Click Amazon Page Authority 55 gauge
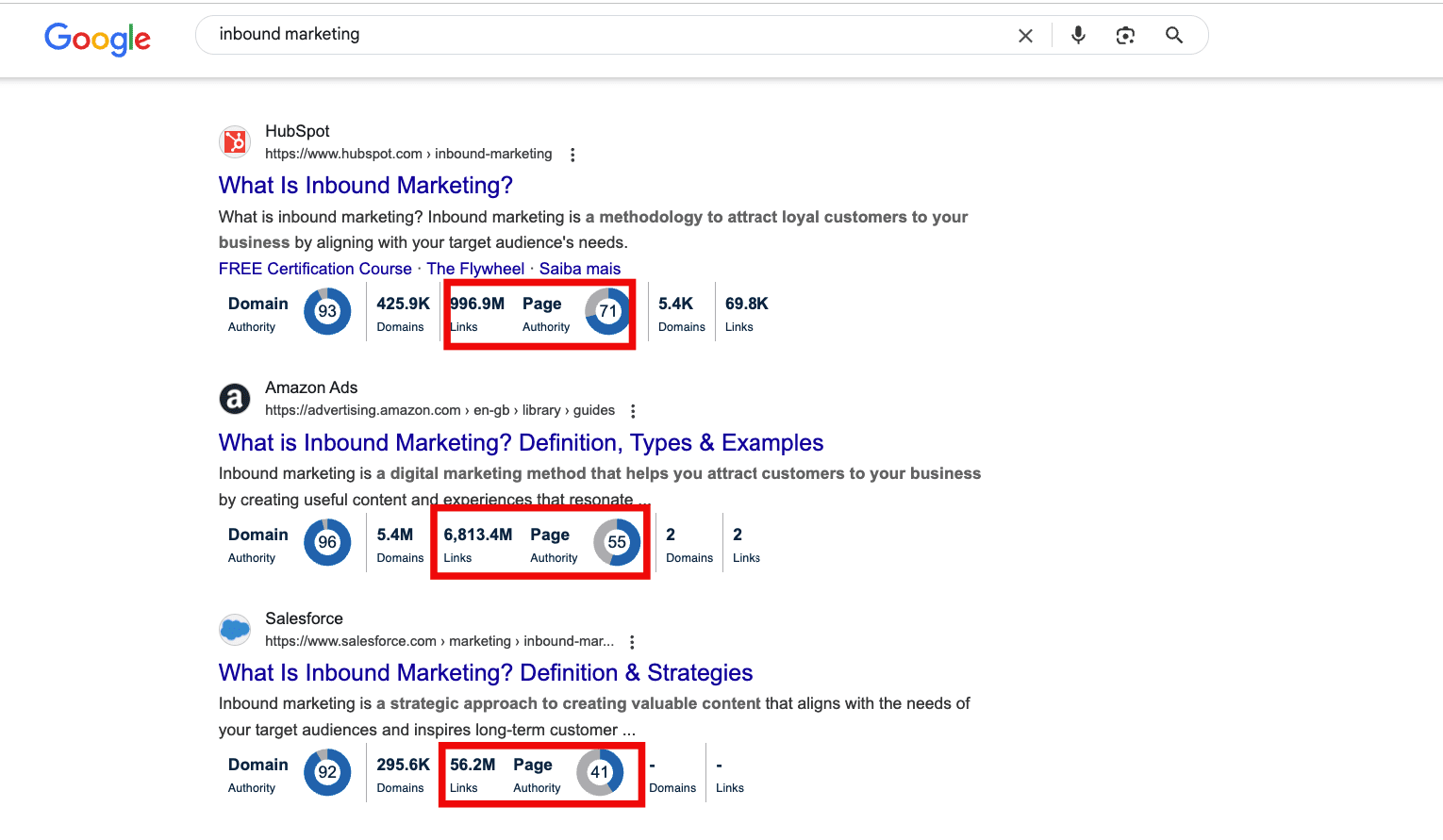The image size is (1443, 840). [x=617, y=542]
